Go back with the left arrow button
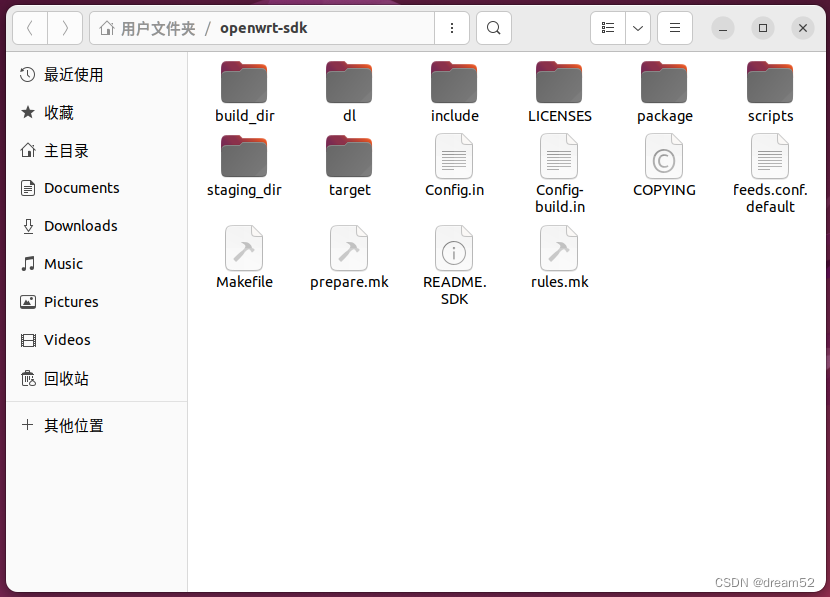 point(30,28)
